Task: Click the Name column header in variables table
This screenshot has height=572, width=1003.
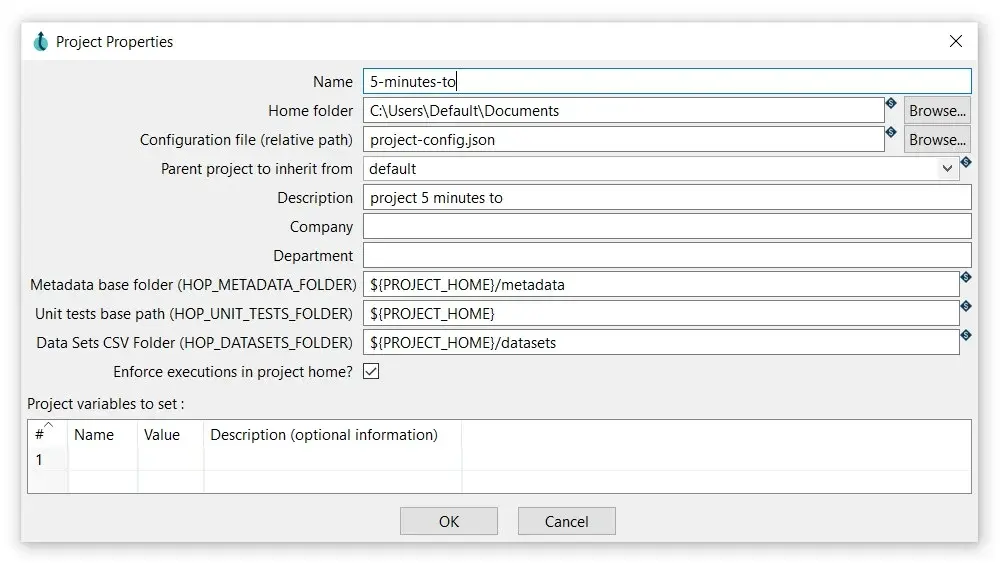Action: click(x=102, y=434)
